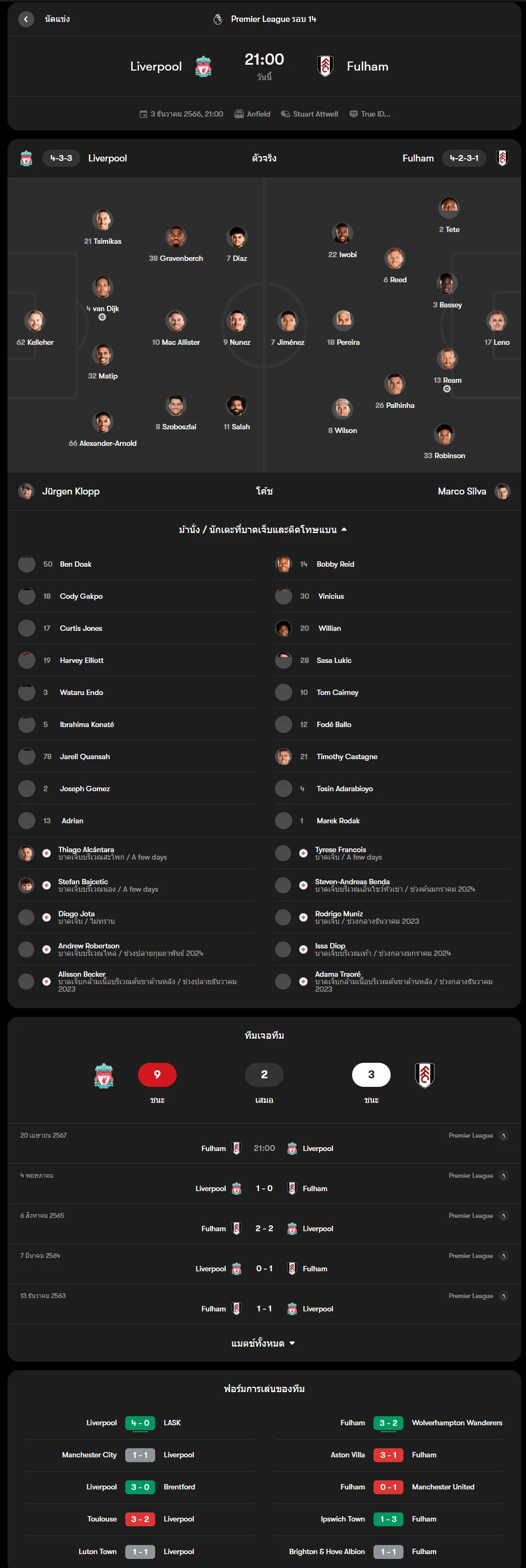Click the Liverpool crest in match header

[x=203, y=66]
